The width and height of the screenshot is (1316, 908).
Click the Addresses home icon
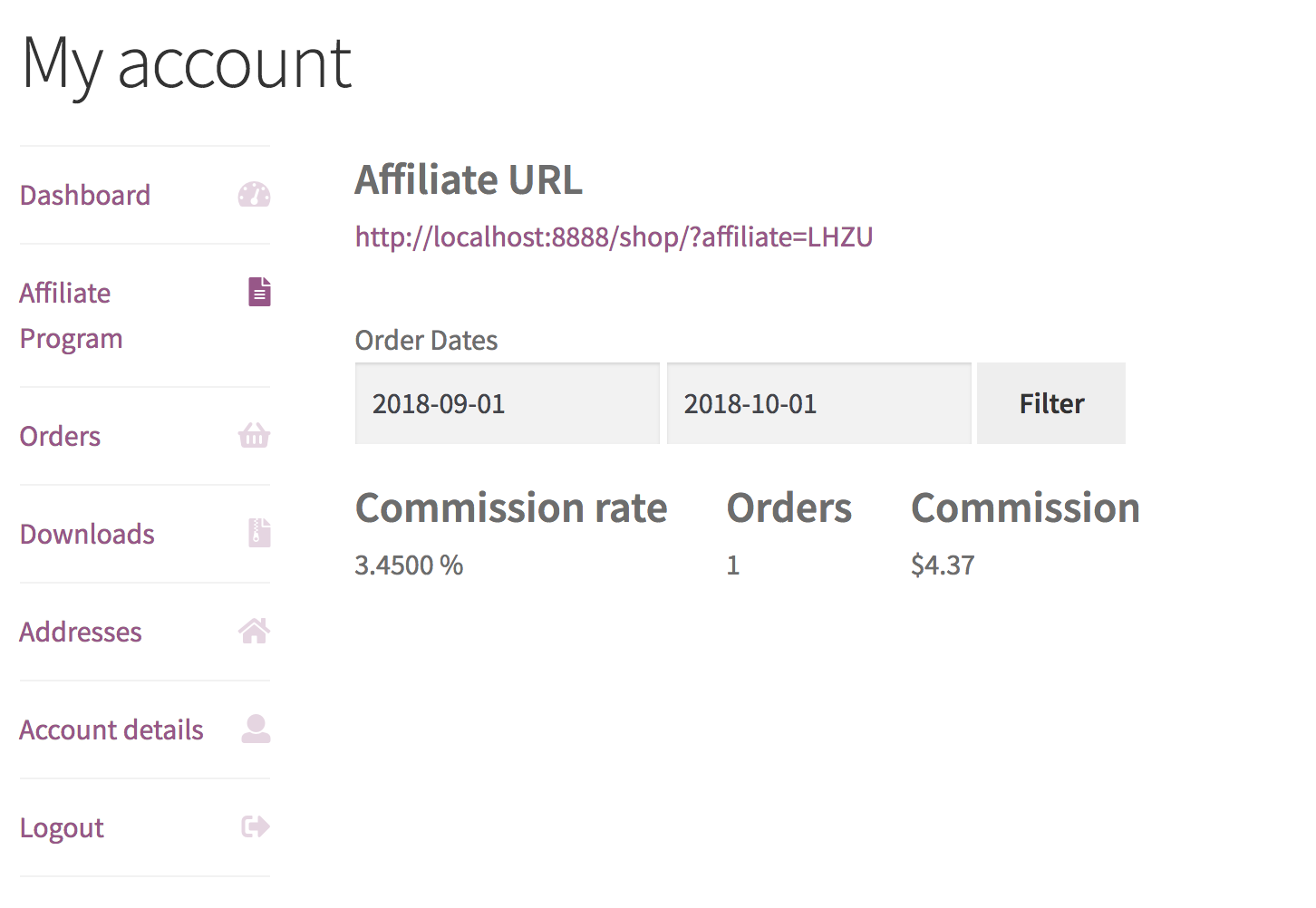(x=254, y=631)
